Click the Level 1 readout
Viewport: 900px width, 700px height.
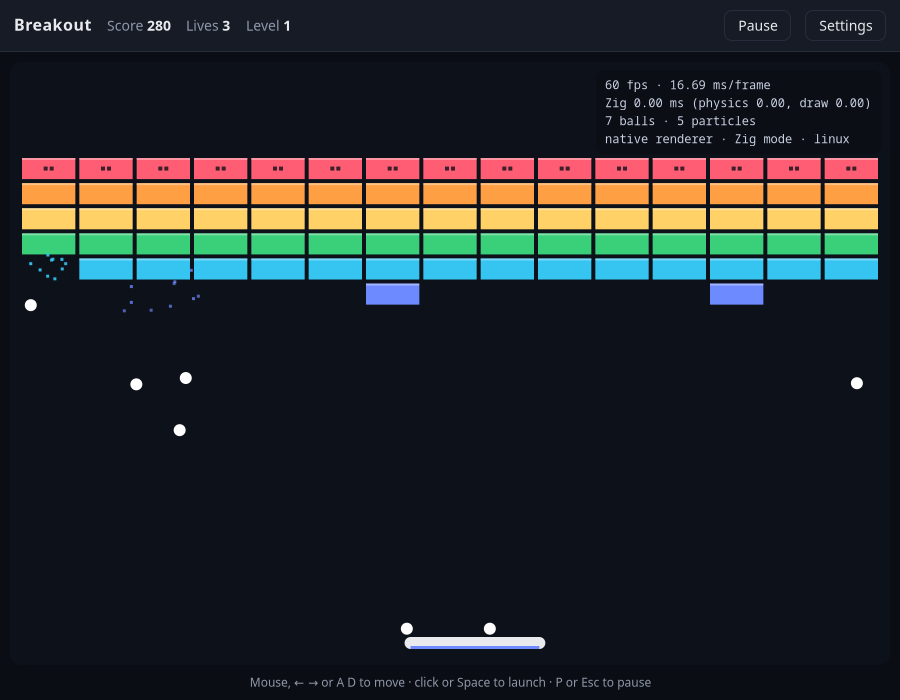click(x=268, y=26)
